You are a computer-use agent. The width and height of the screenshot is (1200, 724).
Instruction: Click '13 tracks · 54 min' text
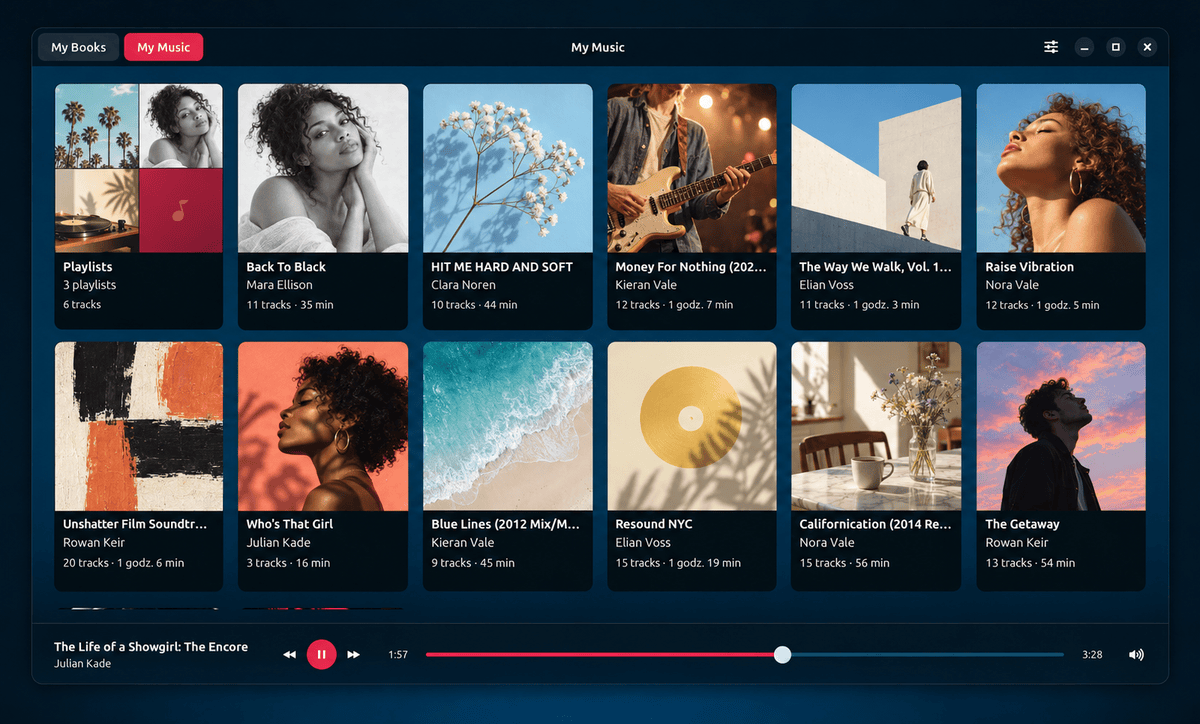[1030, 563]
